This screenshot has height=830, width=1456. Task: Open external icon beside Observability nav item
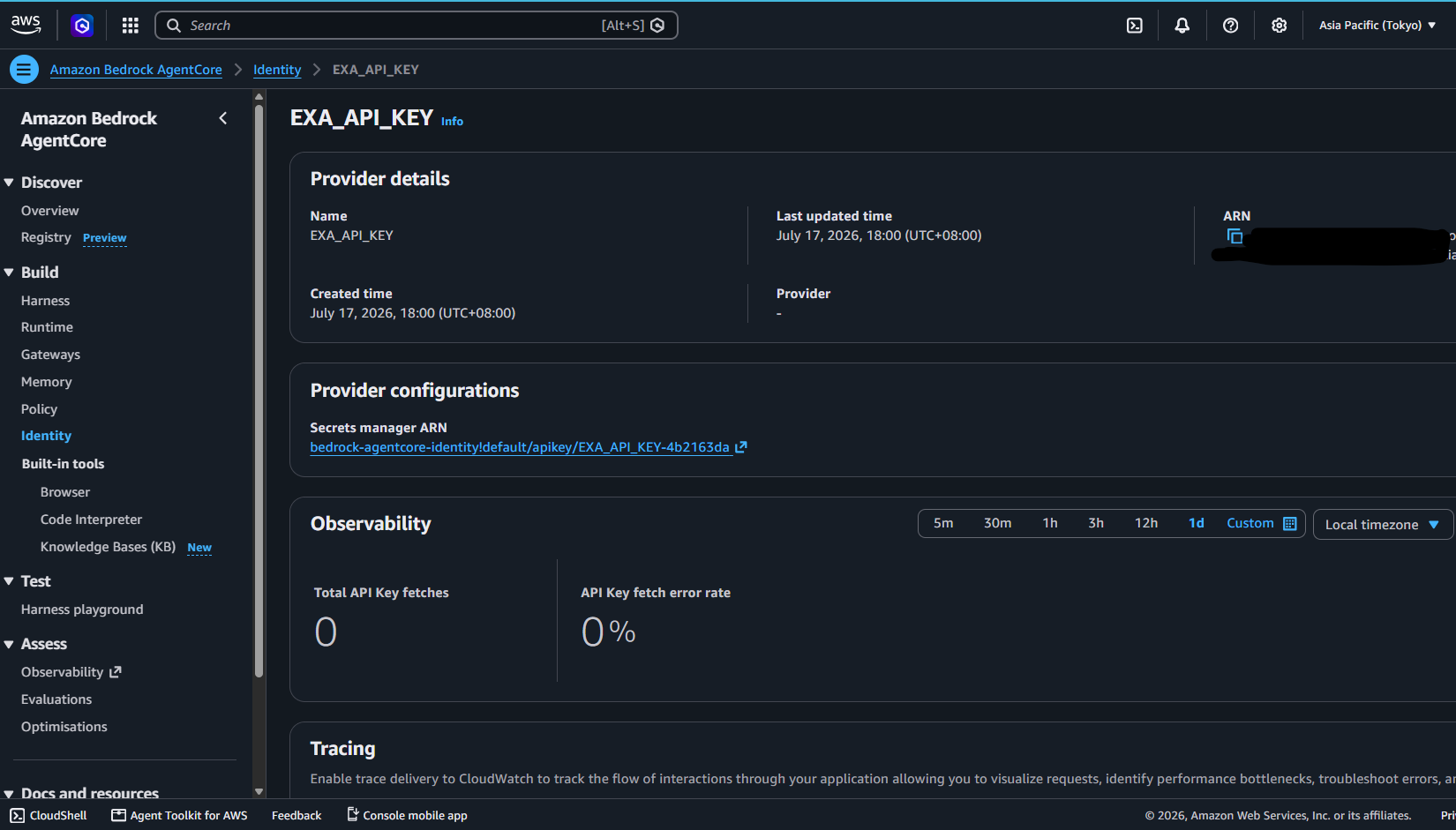click(x=116, y=672)
